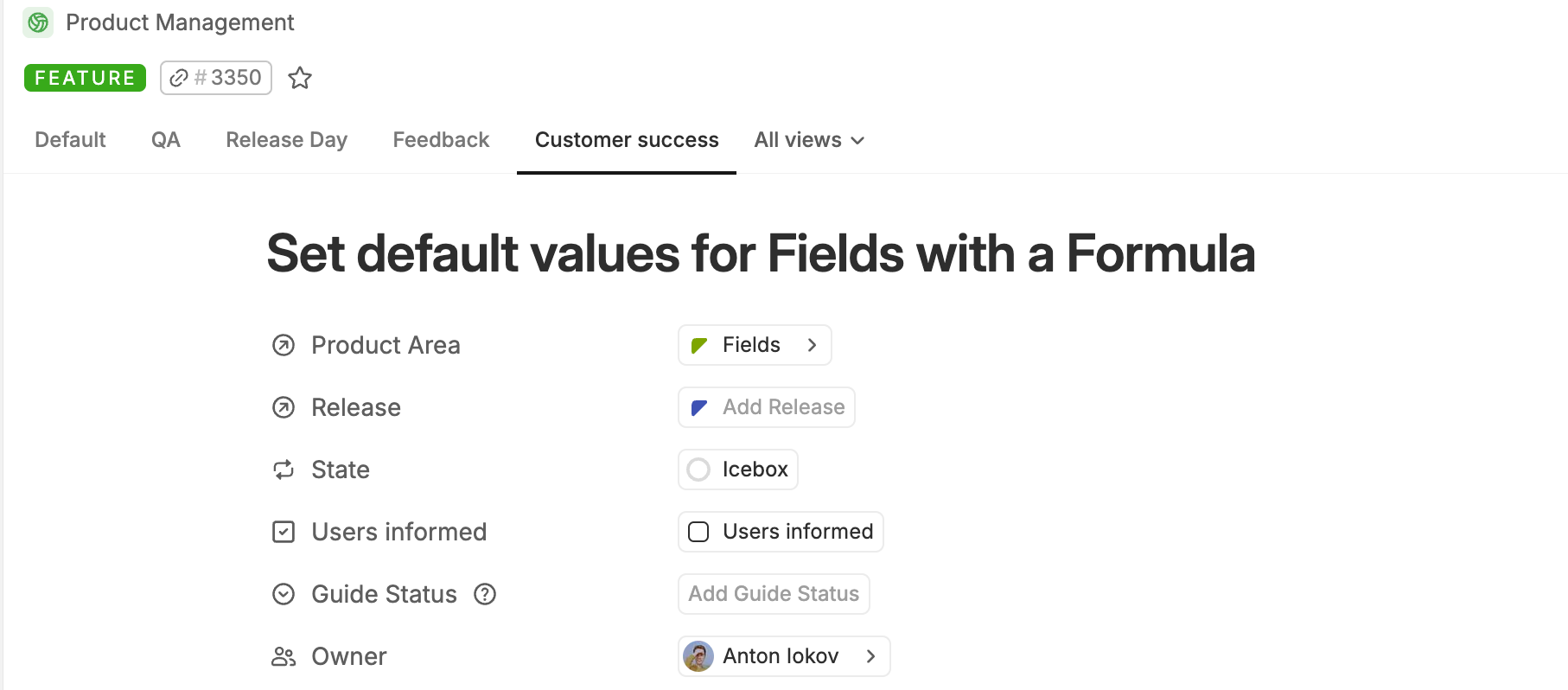The image size is (1568, 690).
Task: Click the Owner people icon
Action: click(284, 656)
